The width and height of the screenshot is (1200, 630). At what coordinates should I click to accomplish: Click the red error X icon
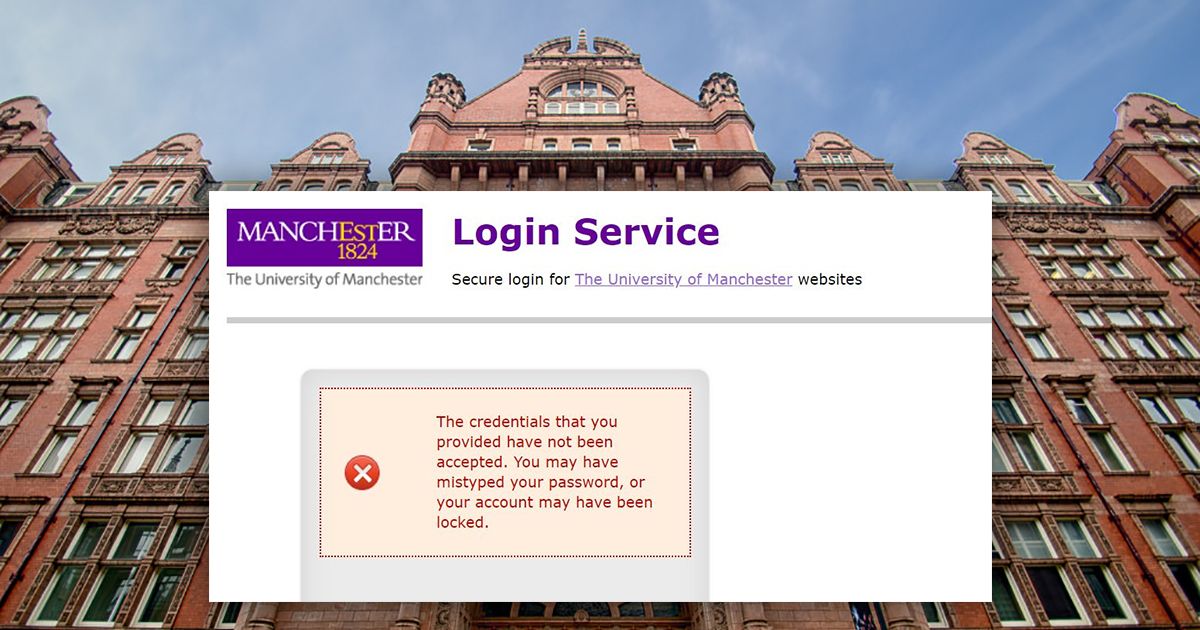point(362,472)
